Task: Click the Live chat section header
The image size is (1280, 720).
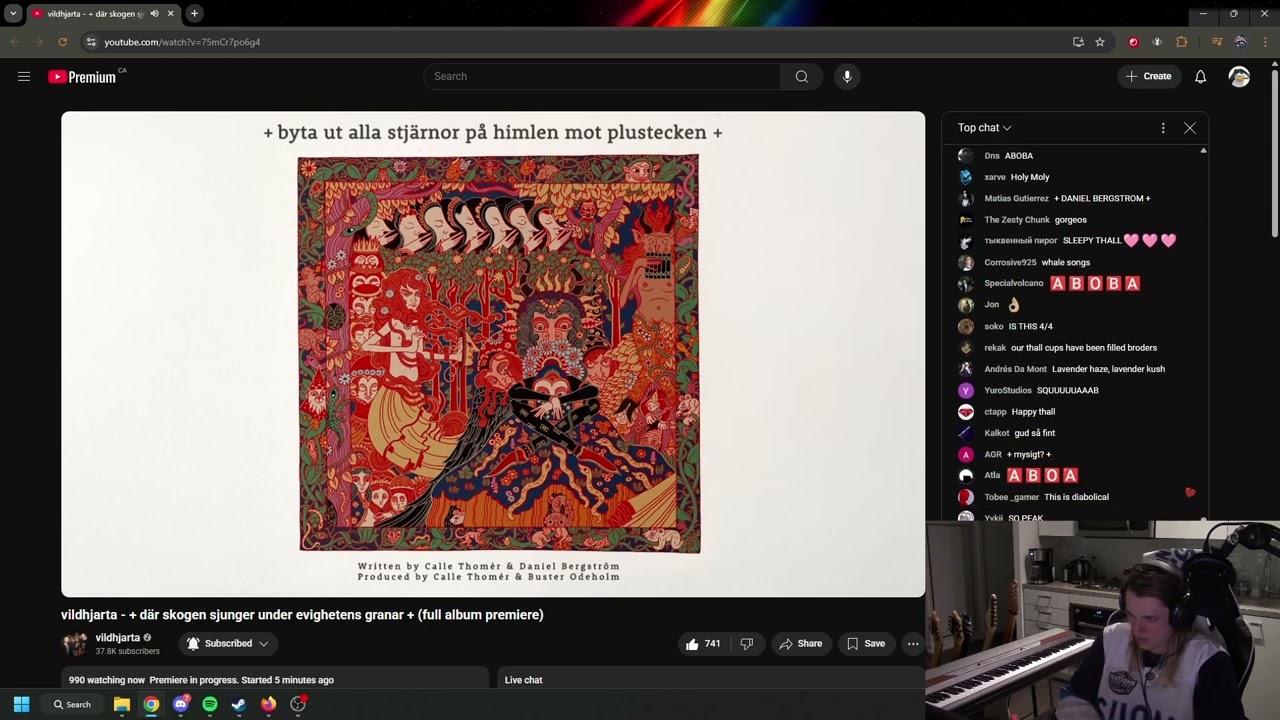Action: [x=523, y=680]
